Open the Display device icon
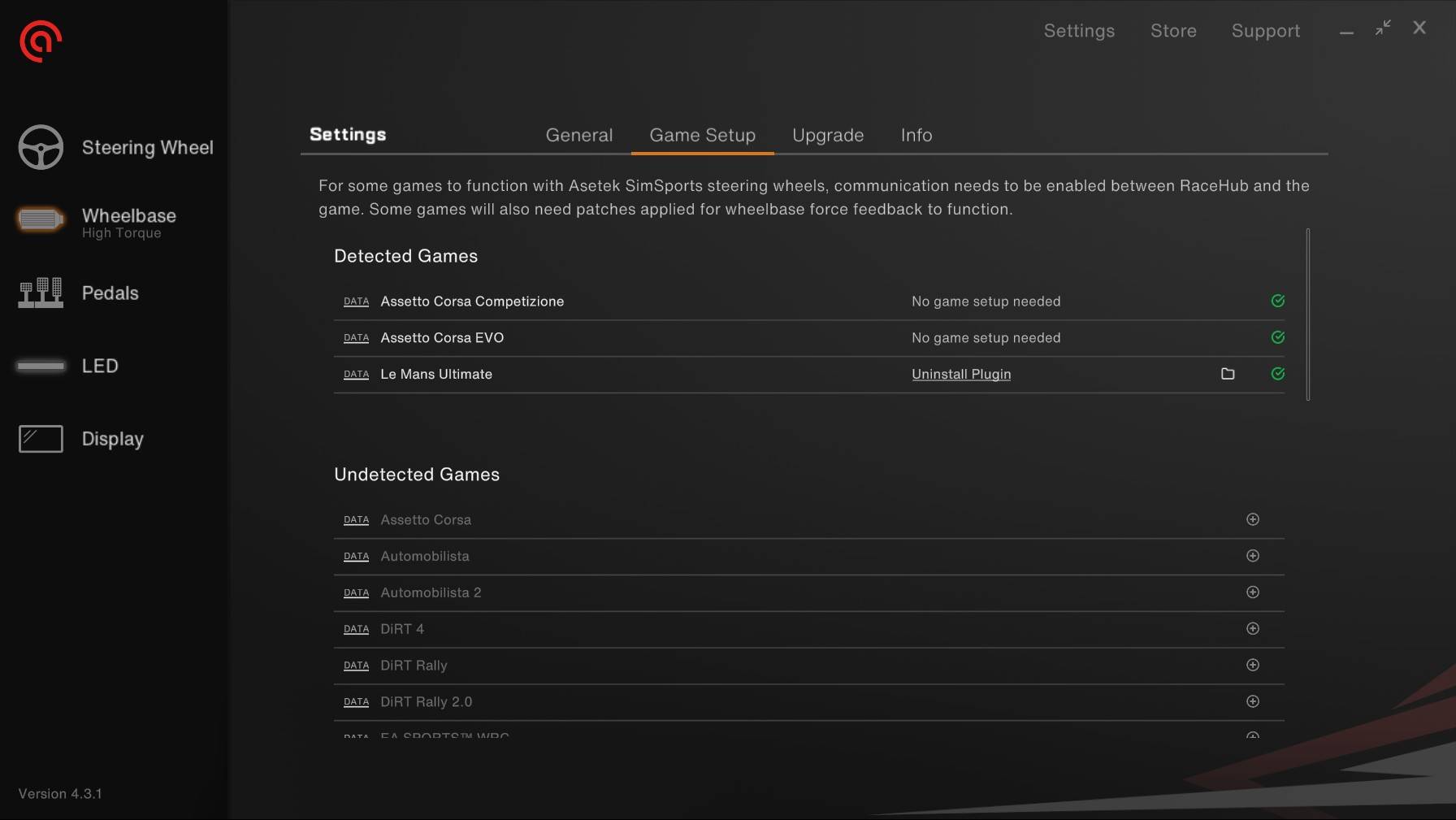The height and width of the screenshot is (820, 1456). (41, 439)
